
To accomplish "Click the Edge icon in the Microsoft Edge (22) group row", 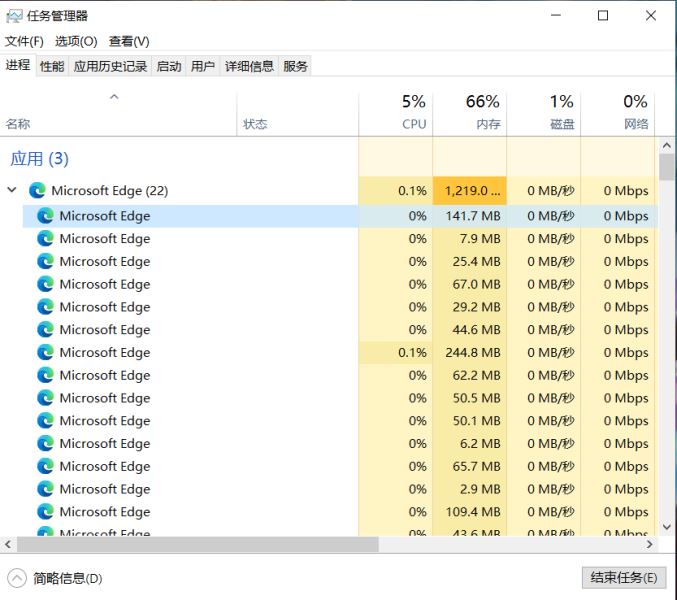I will (x=37, y=190).
